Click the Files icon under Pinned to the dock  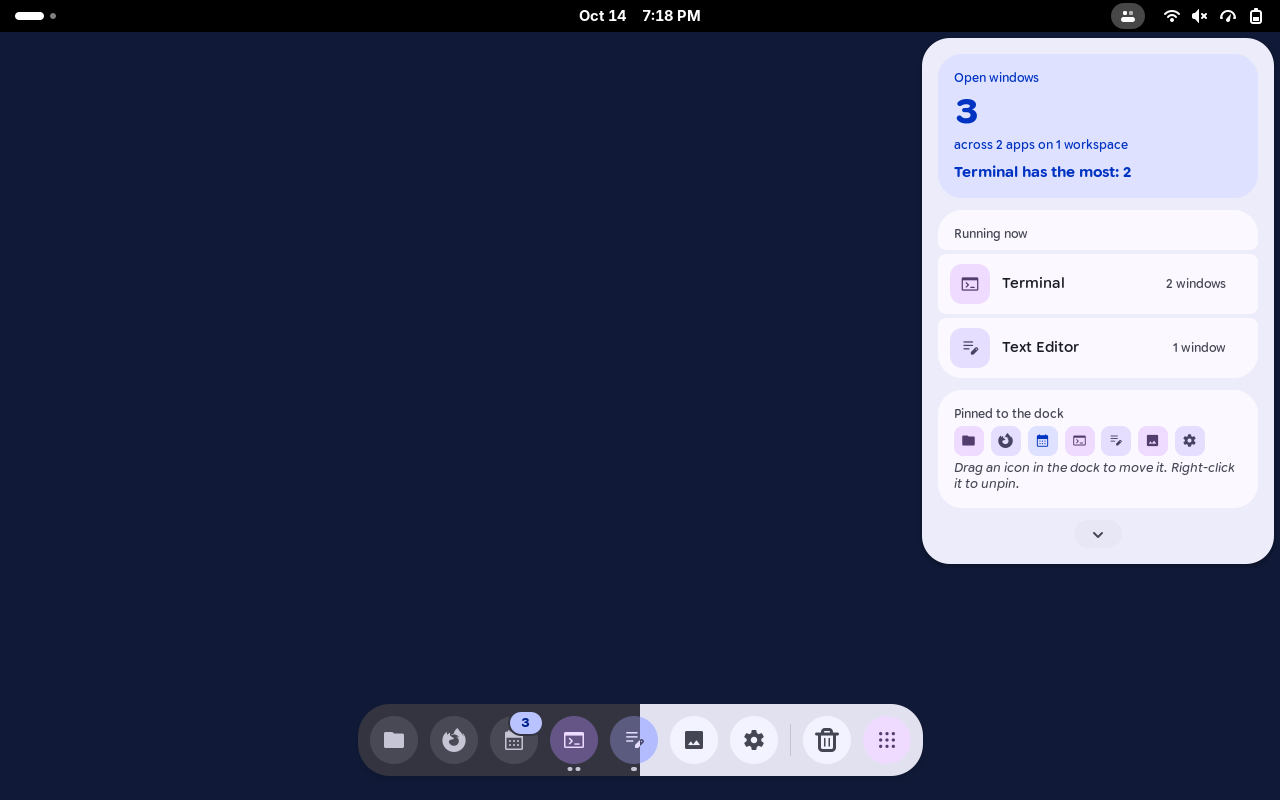tap(969, 441)
